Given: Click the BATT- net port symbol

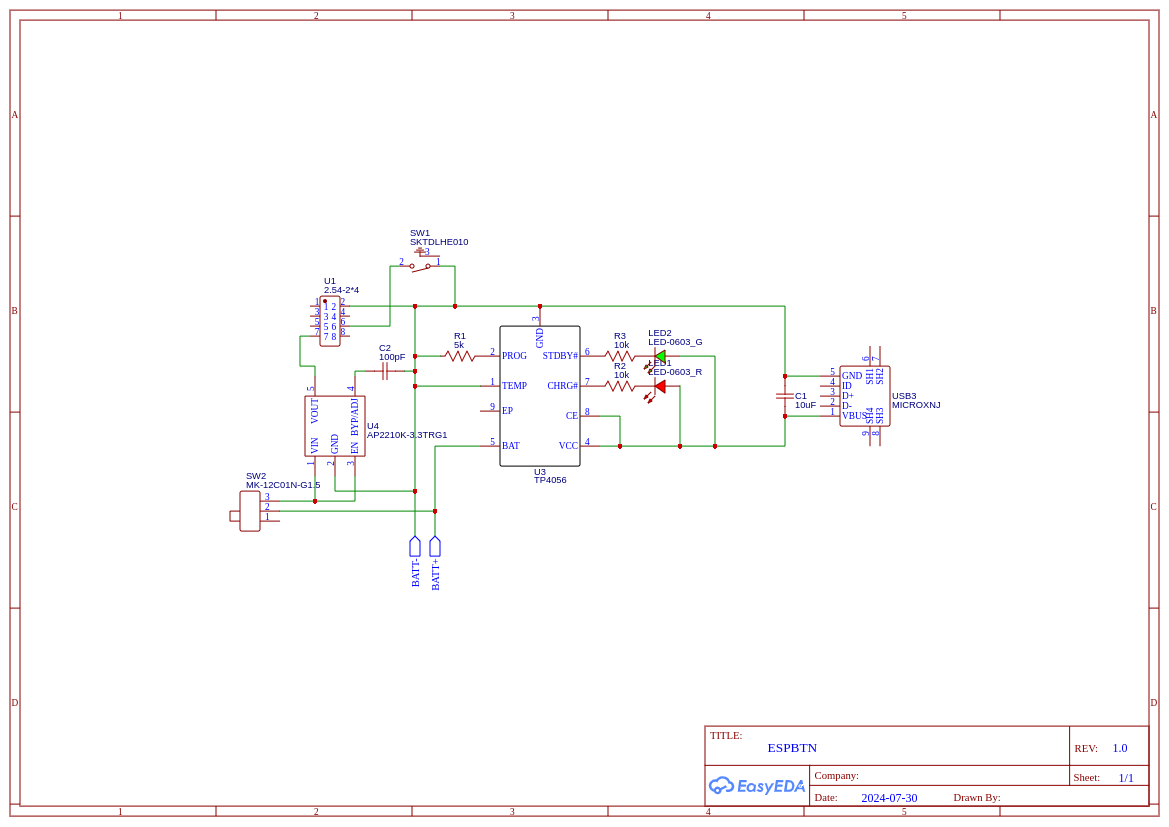Looking at the screenshot, I should 415,547.
